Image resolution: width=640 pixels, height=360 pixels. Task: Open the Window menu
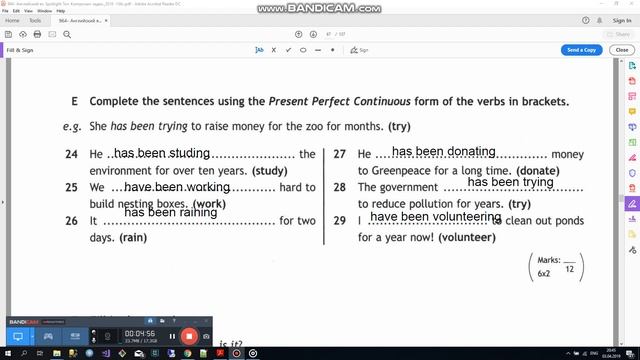(44, 11)
